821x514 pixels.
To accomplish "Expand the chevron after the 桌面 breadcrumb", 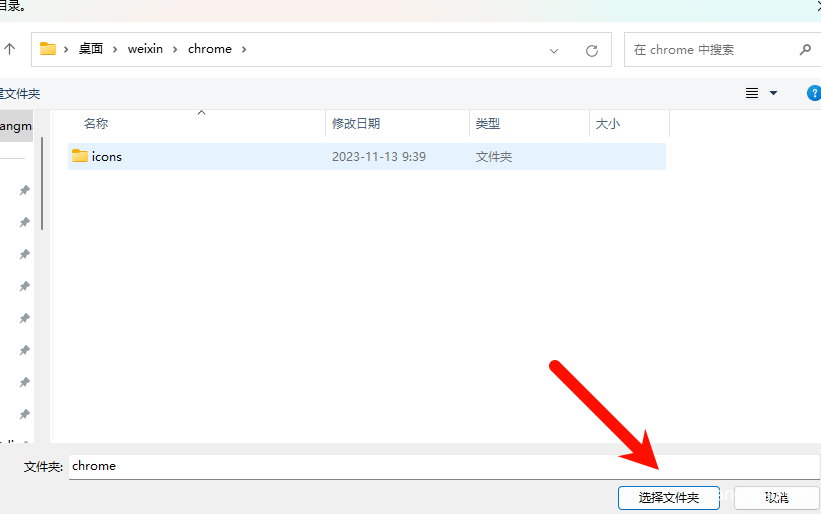I will click(116, 49).
